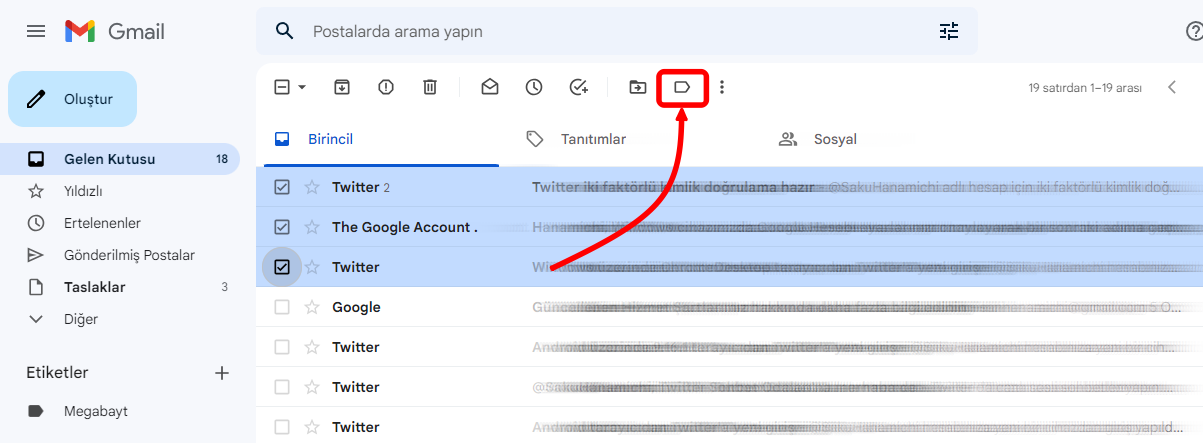Open the Labels icon in toolbar
The width and height of the screenshot is (1203, 443).
pyautogui.click(x=682, y=87)
